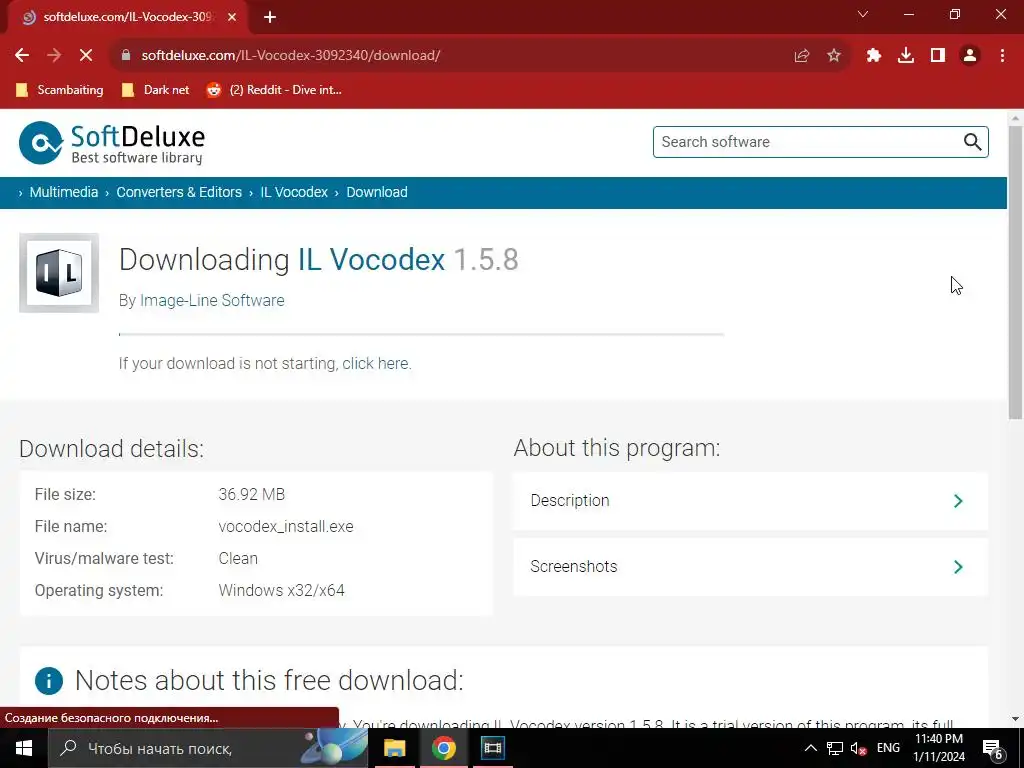The image size is (1024, 768).
Task: Click the 'click here' download link
Action: coord(376,363)
